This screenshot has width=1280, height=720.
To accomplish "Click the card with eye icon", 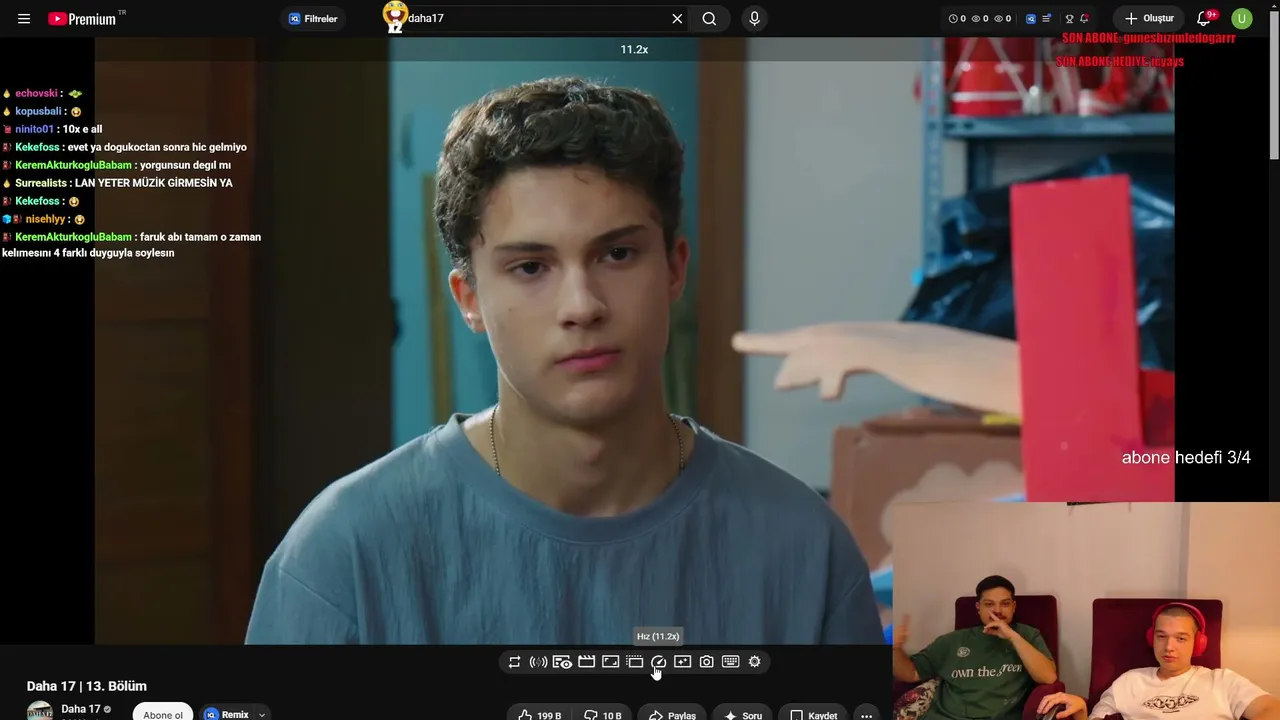I will (x=562, y=662).
